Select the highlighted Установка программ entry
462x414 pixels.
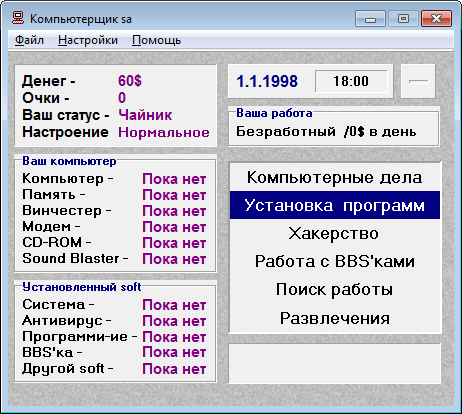[335, 205]
